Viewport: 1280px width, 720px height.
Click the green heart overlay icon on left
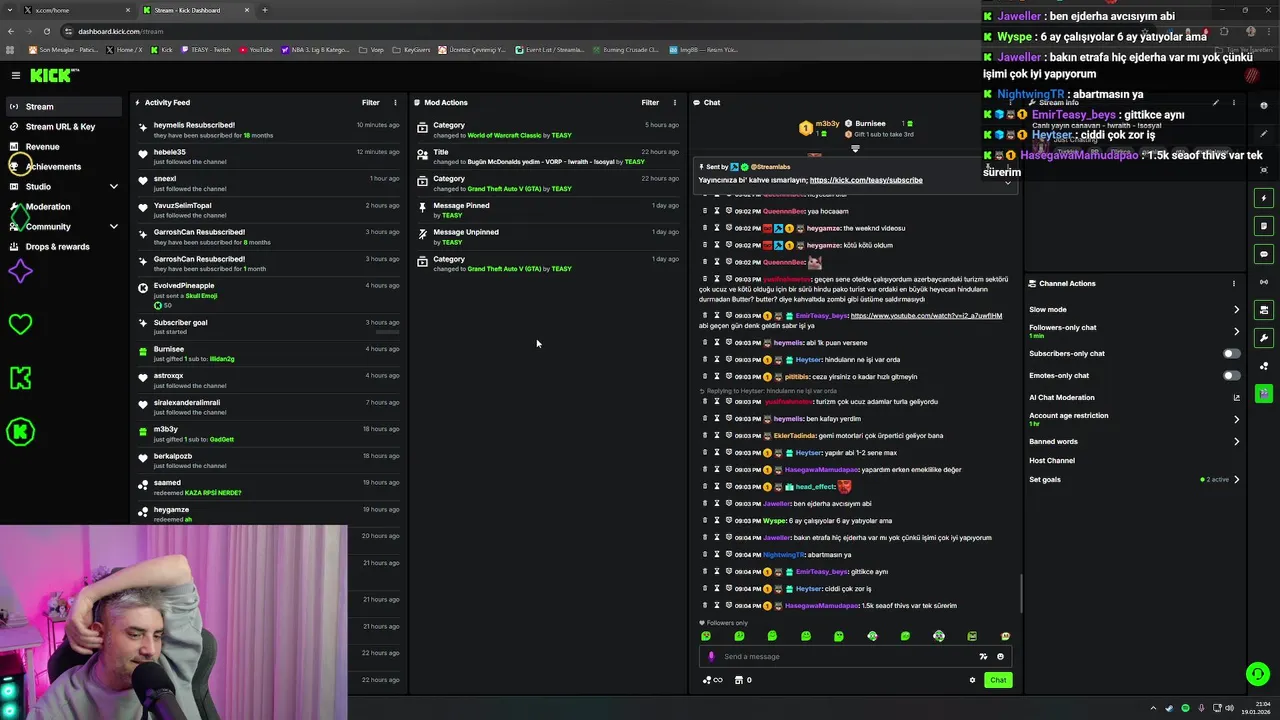pyautogui.click(x=20, y=323)
